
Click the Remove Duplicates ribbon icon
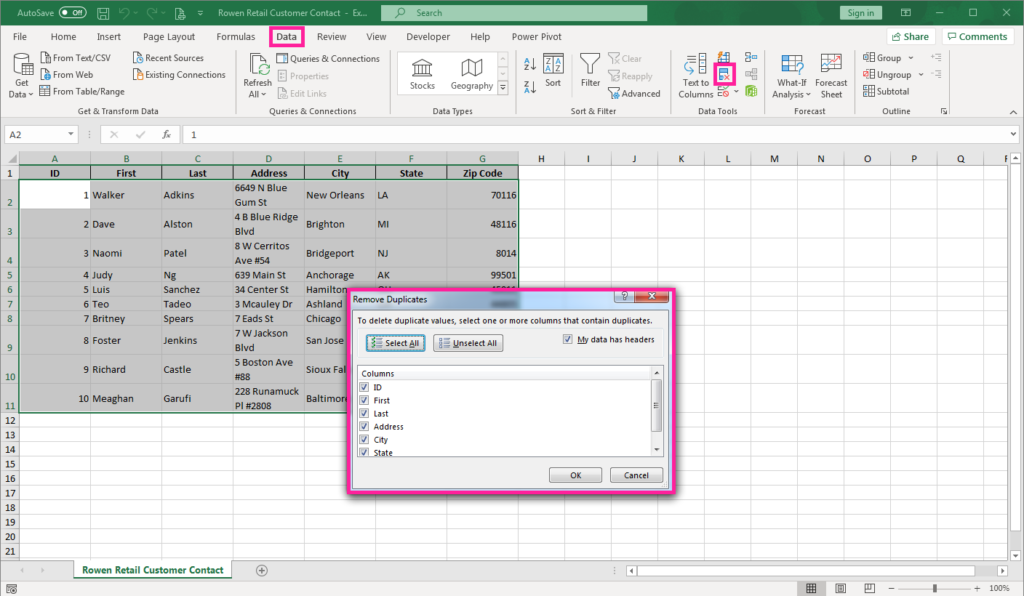tap(724, 74)
